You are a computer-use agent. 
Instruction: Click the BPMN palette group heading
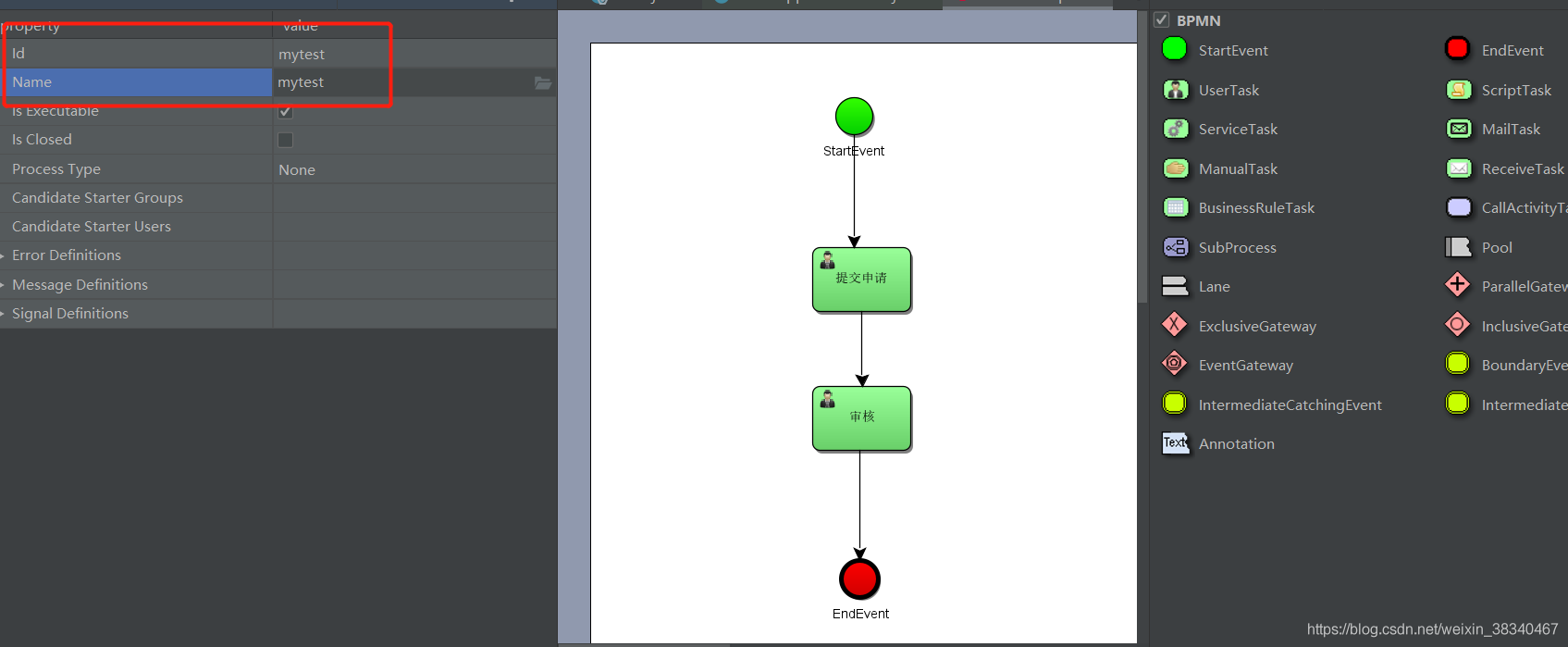[x=1198, y=20]
